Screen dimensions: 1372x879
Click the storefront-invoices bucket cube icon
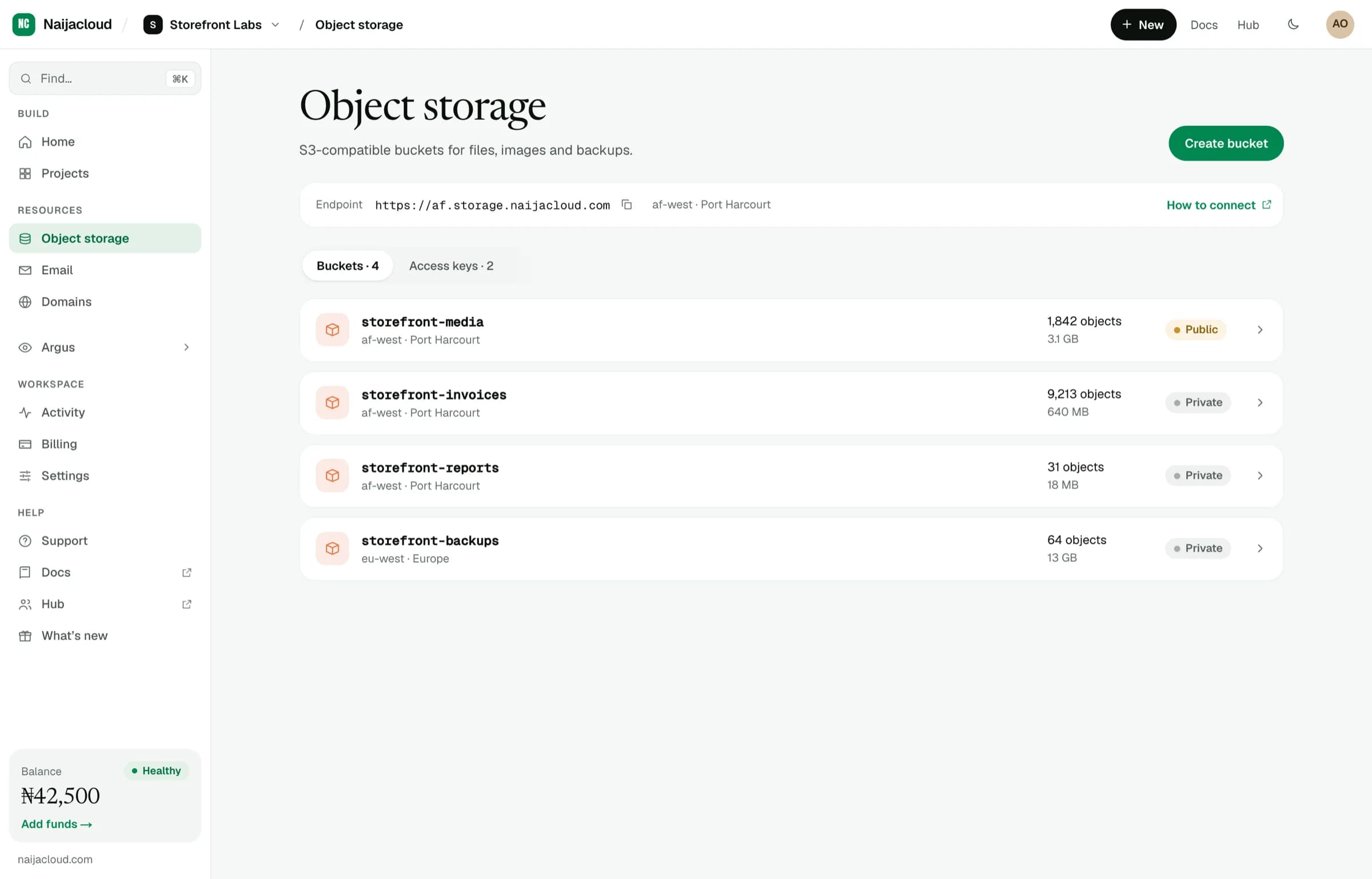click(332, 403)
